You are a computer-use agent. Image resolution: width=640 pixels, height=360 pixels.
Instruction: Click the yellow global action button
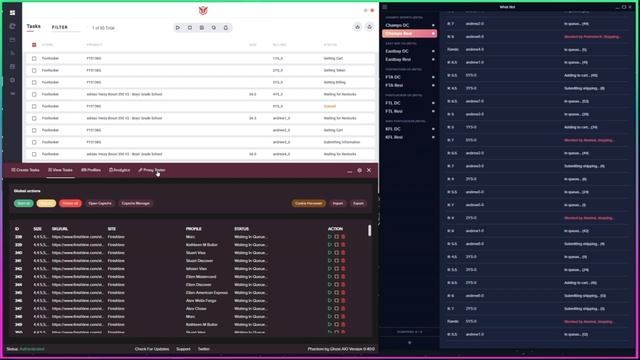click(46, 203)
